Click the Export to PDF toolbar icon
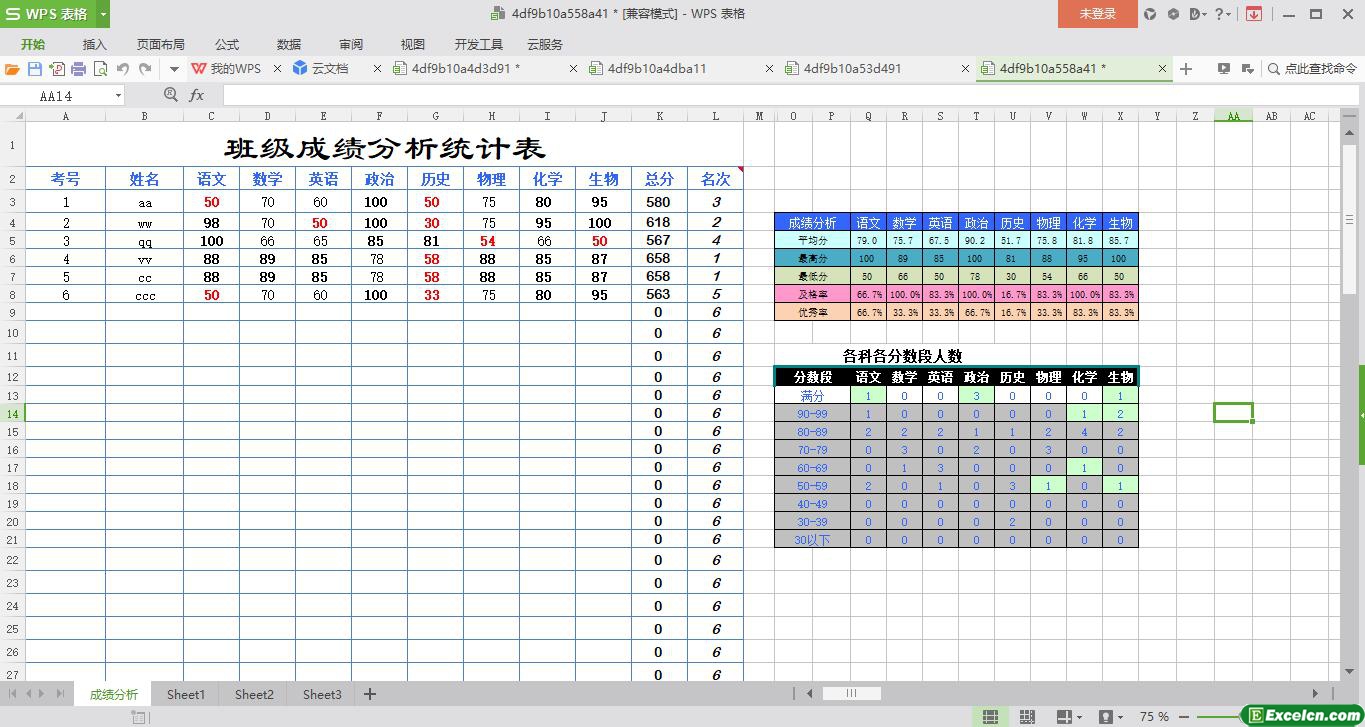This screenshot has width=1365, height=727. coord(57,69)
